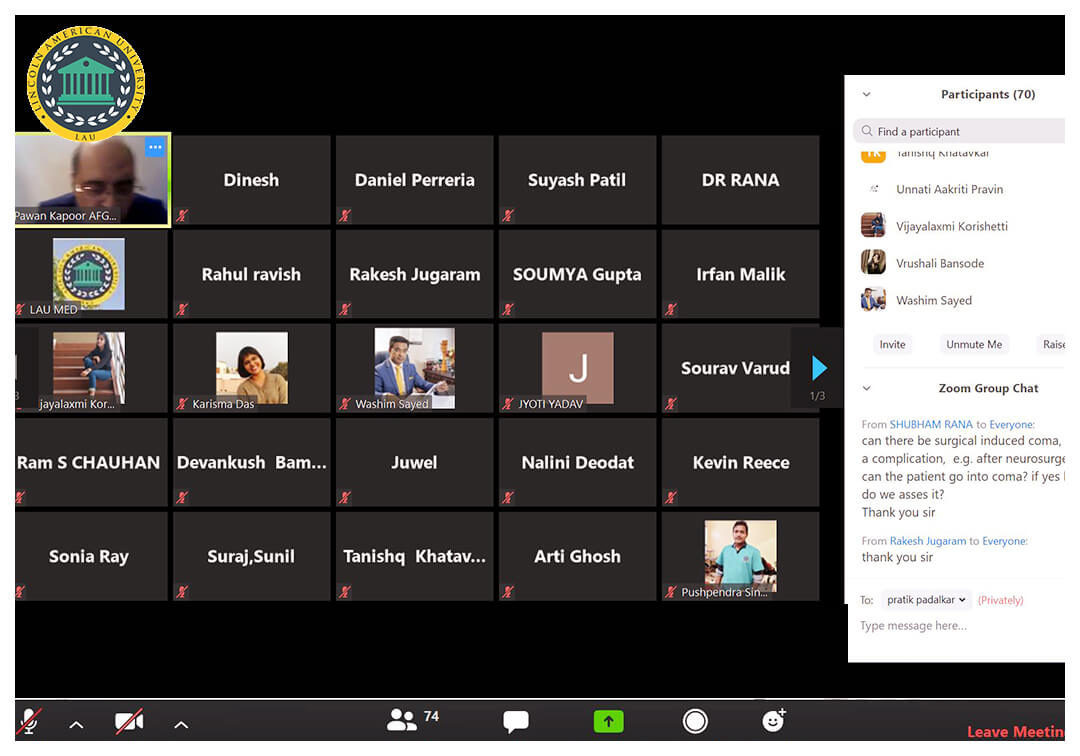Click Vrushali Bansode's avatar in participants list
This screenshot has height=756, width=1080.
[873, 262]
